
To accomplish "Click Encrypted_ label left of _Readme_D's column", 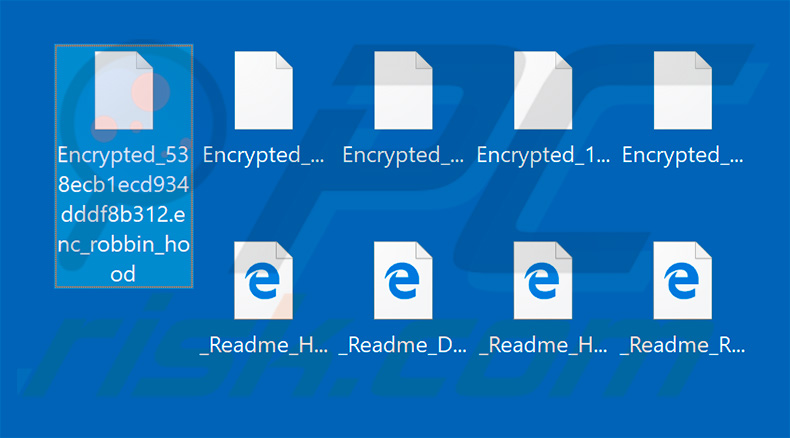I will pyautogui.click(x=263, y=155).
